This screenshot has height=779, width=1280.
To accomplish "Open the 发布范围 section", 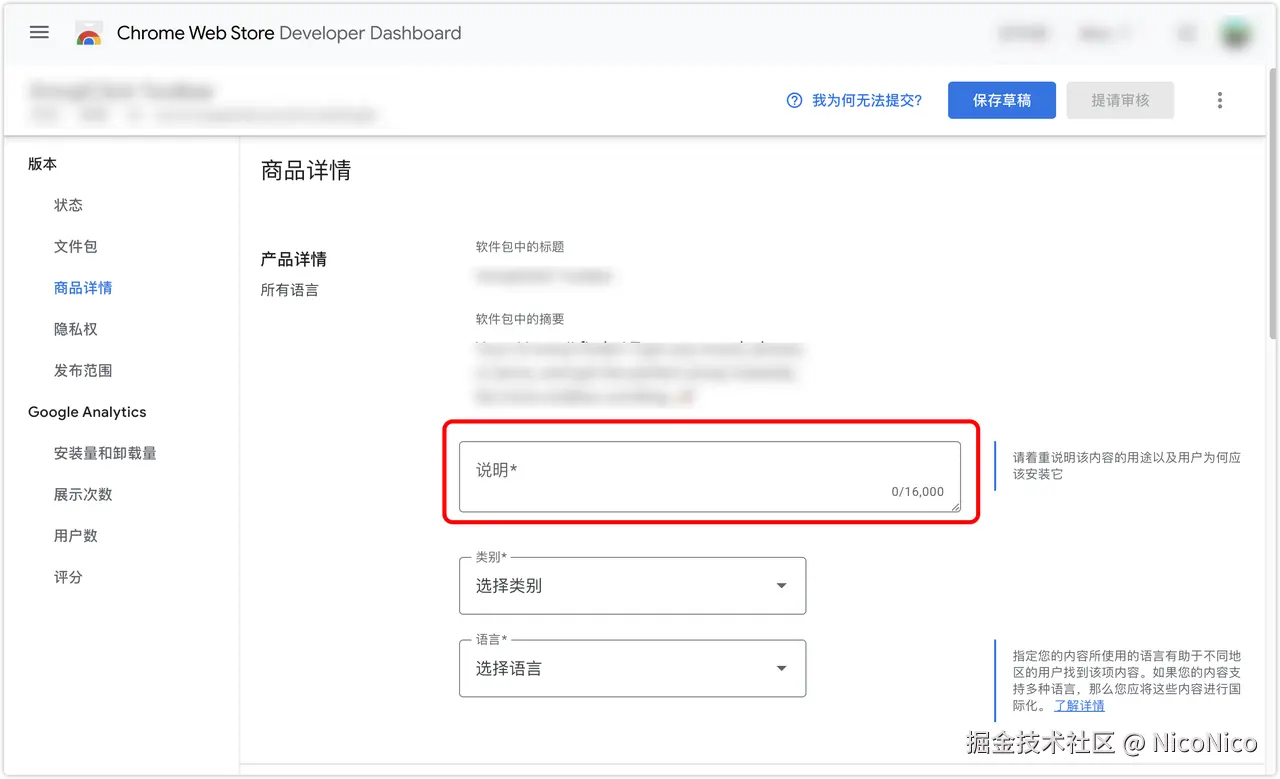I will (82, 370).
